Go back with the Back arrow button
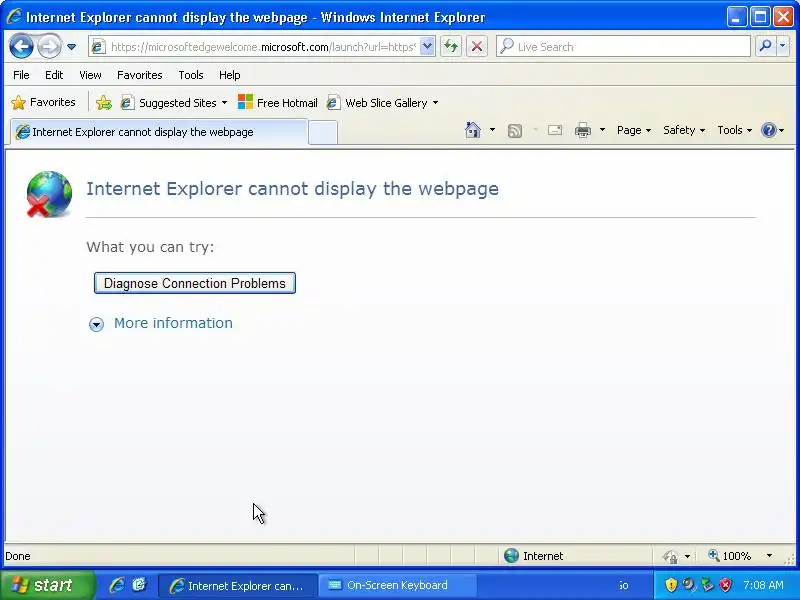Viewport: 800px width, 600px height. coord(21,47)
